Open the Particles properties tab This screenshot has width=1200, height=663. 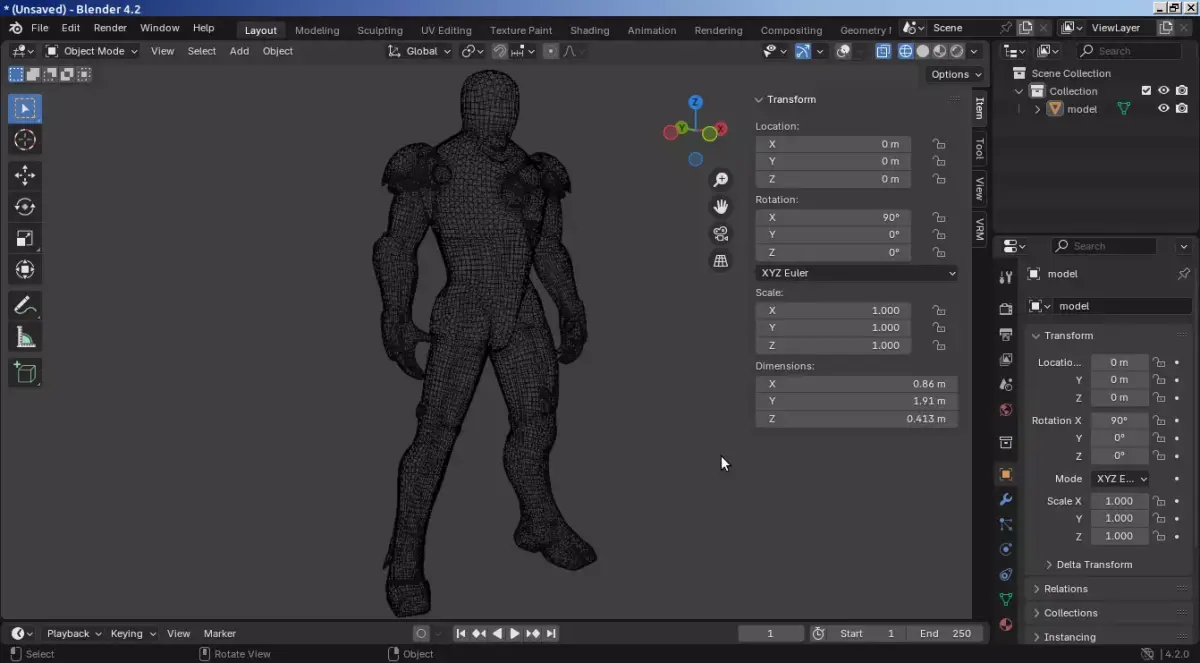tap(1006, 524)
